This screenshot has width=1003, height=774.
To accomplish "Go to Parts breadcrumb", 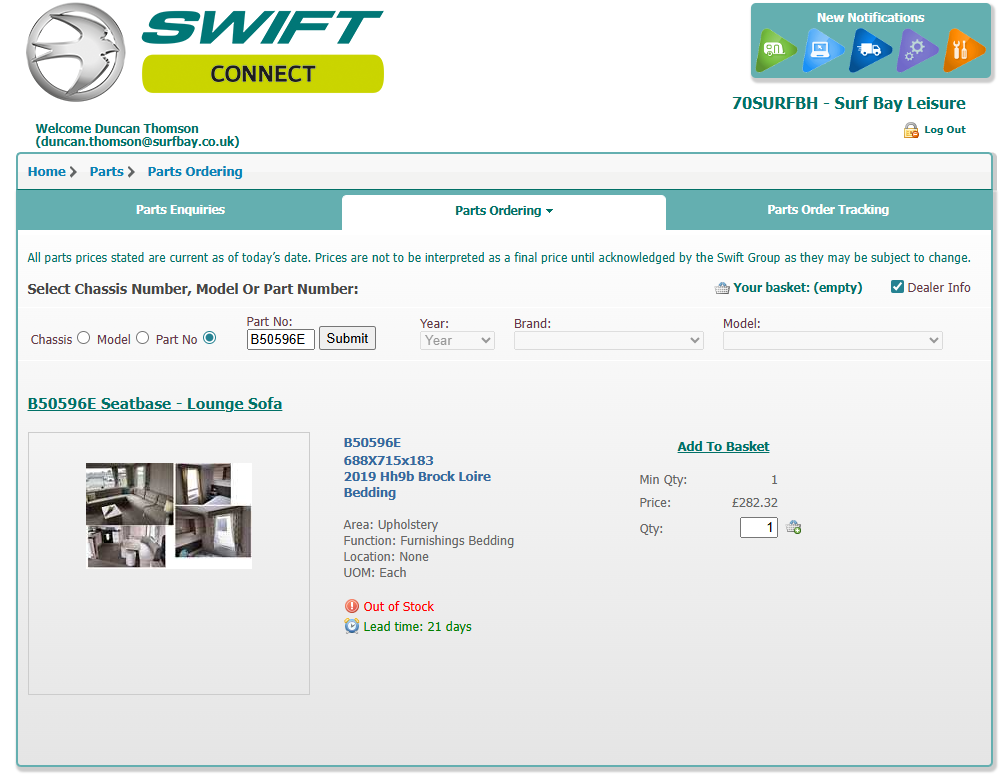I will pyautogui.click(x=107, y=171).
